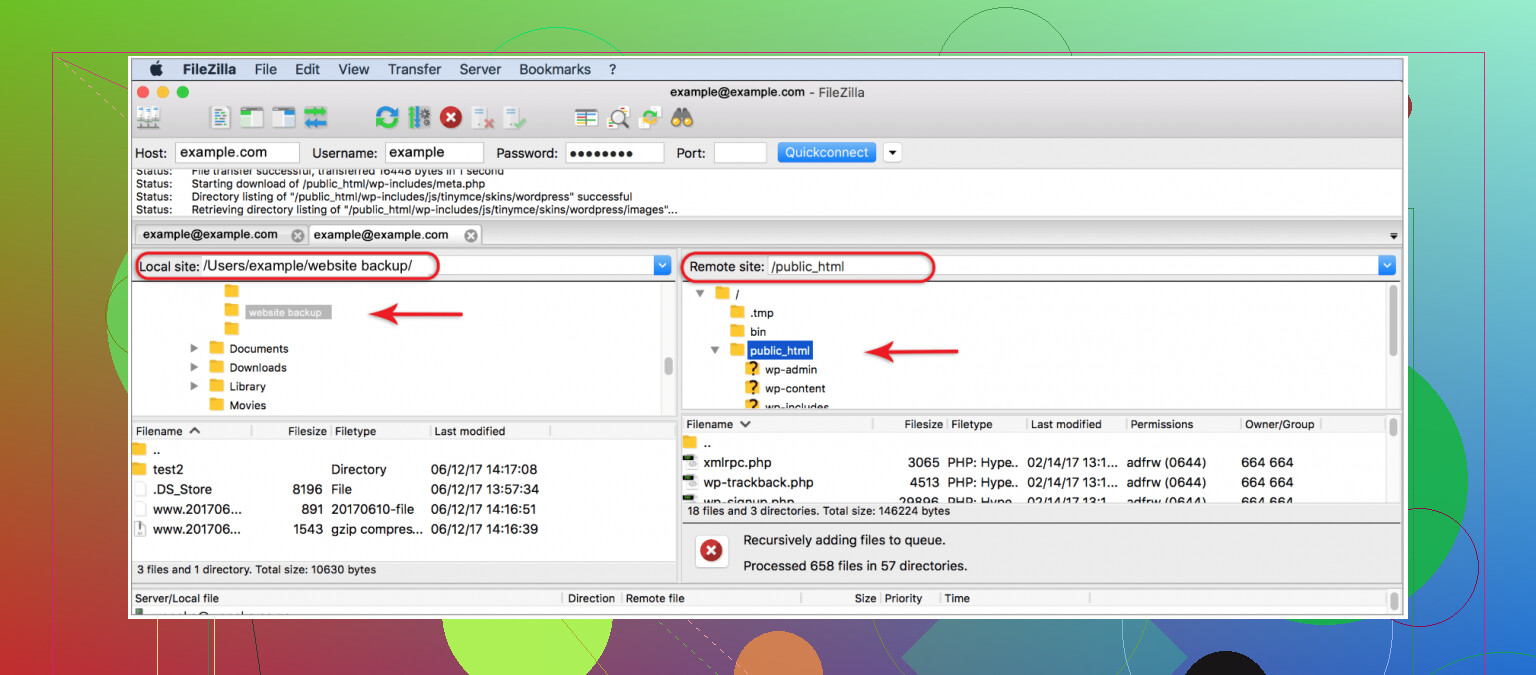Select wp-content folder in remote tree
Image resolution: width=1536 pixels, height=675 pixels.
pyautogui.click(x=795, y=388)
